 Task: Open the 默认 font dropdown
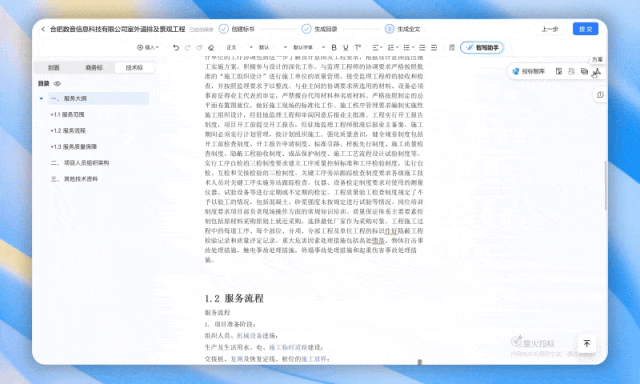[273, 48]
